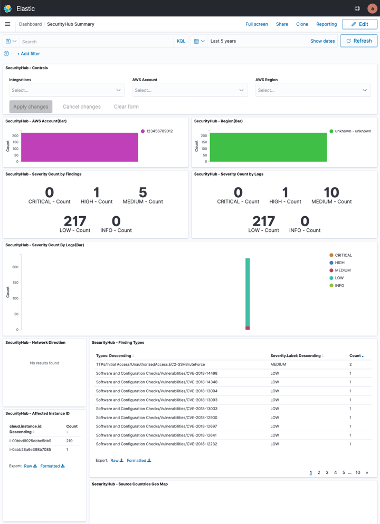Click Clone in dashboard top menu
380x524 pixels.
pyautogui.click(x=302, y=24)
